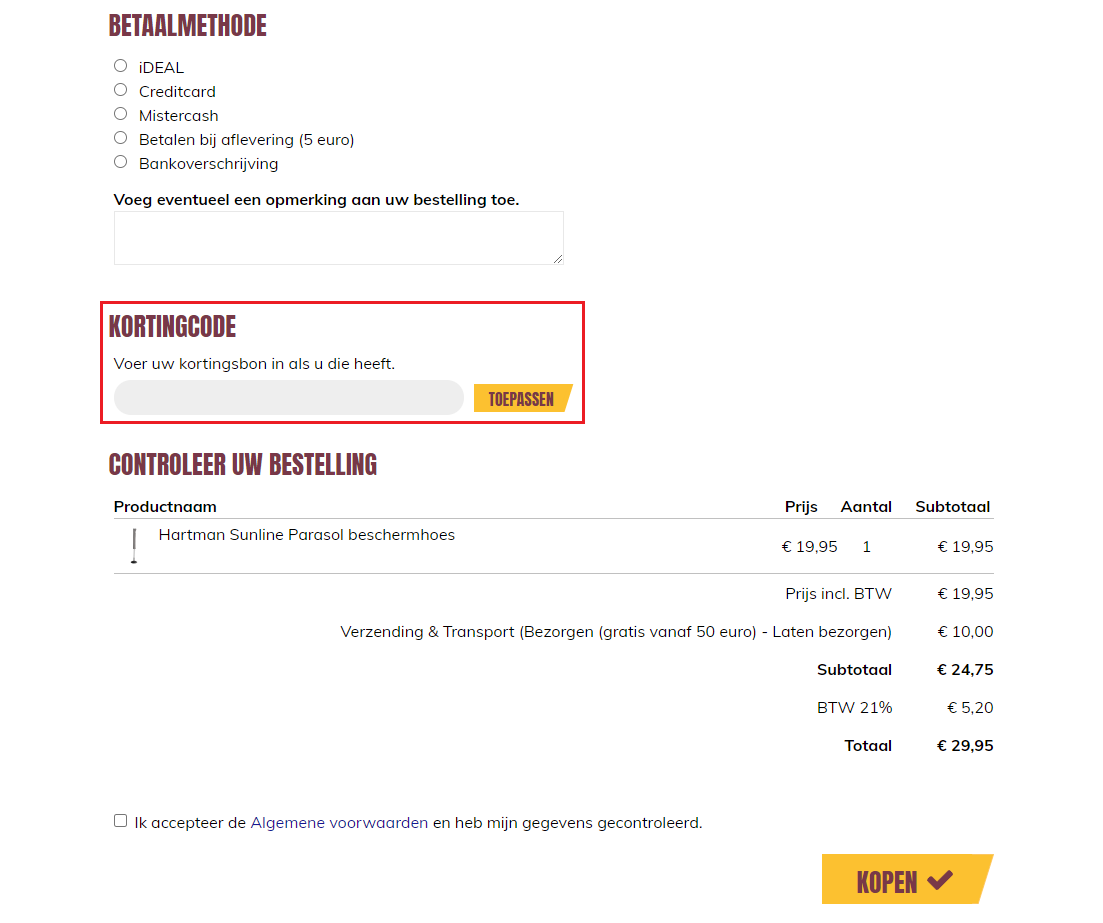Open the Hartman Sunline Parasol beschermhoes product link

307,534
